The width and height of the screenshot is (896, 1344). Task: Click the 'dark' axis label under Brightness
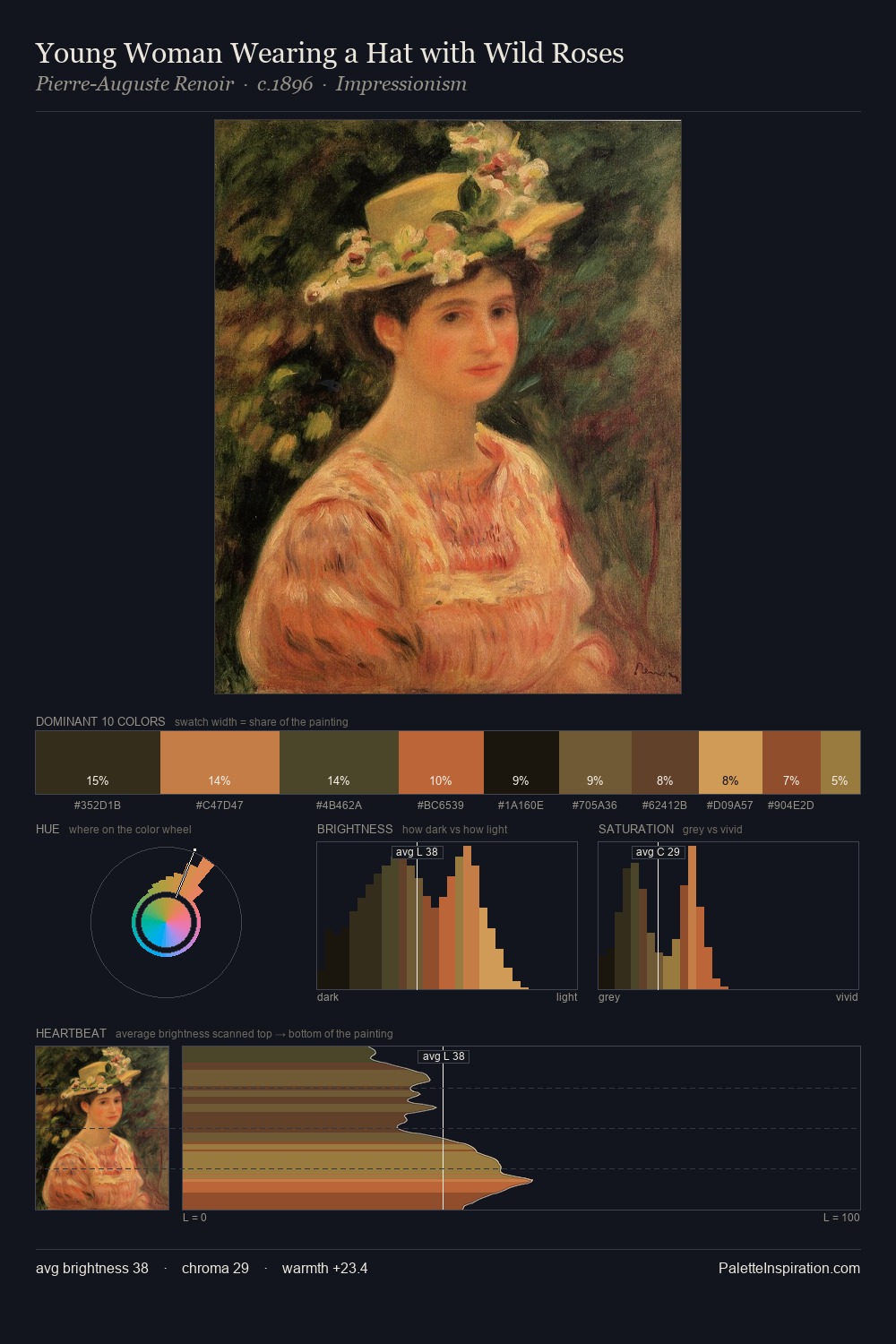point(328,997)
